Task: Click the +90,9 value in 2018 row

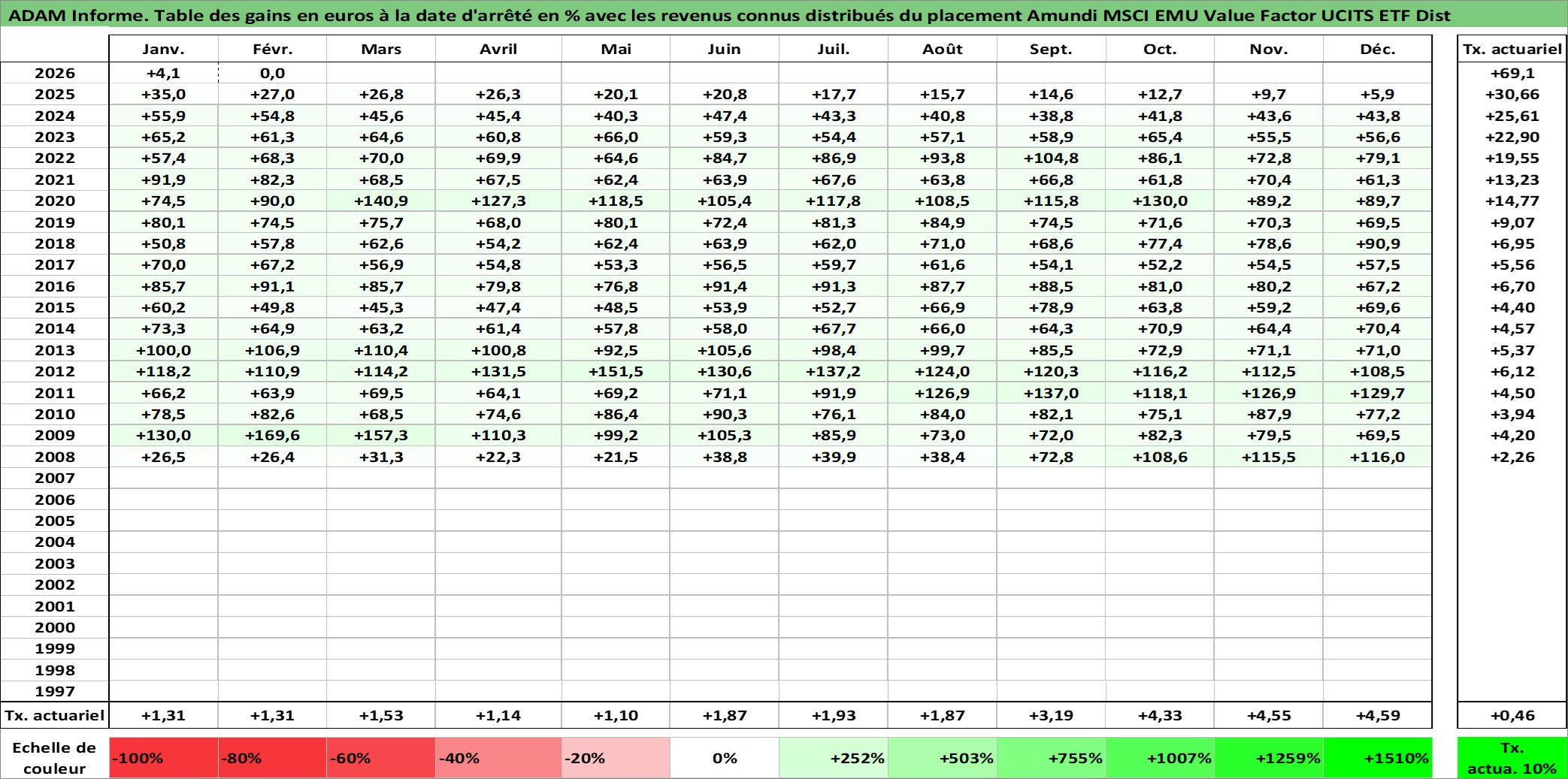Action: tap(1378, 243)
